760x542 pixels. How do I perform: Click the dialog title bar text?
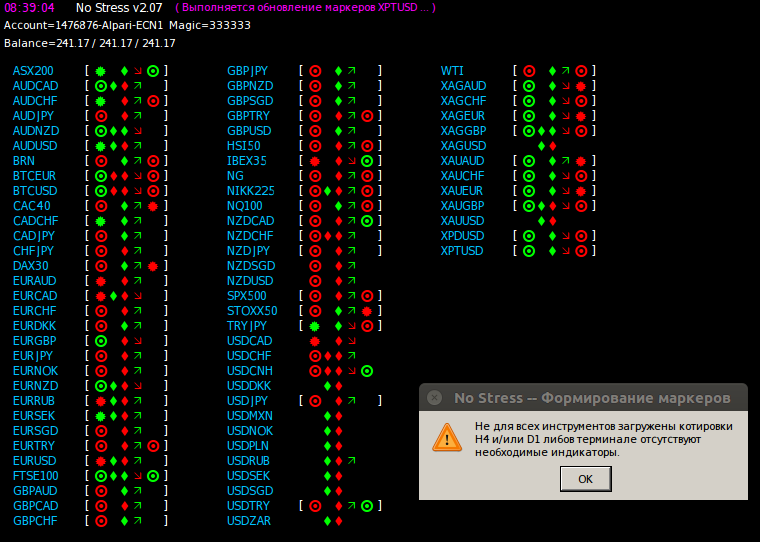coord(592,398)
